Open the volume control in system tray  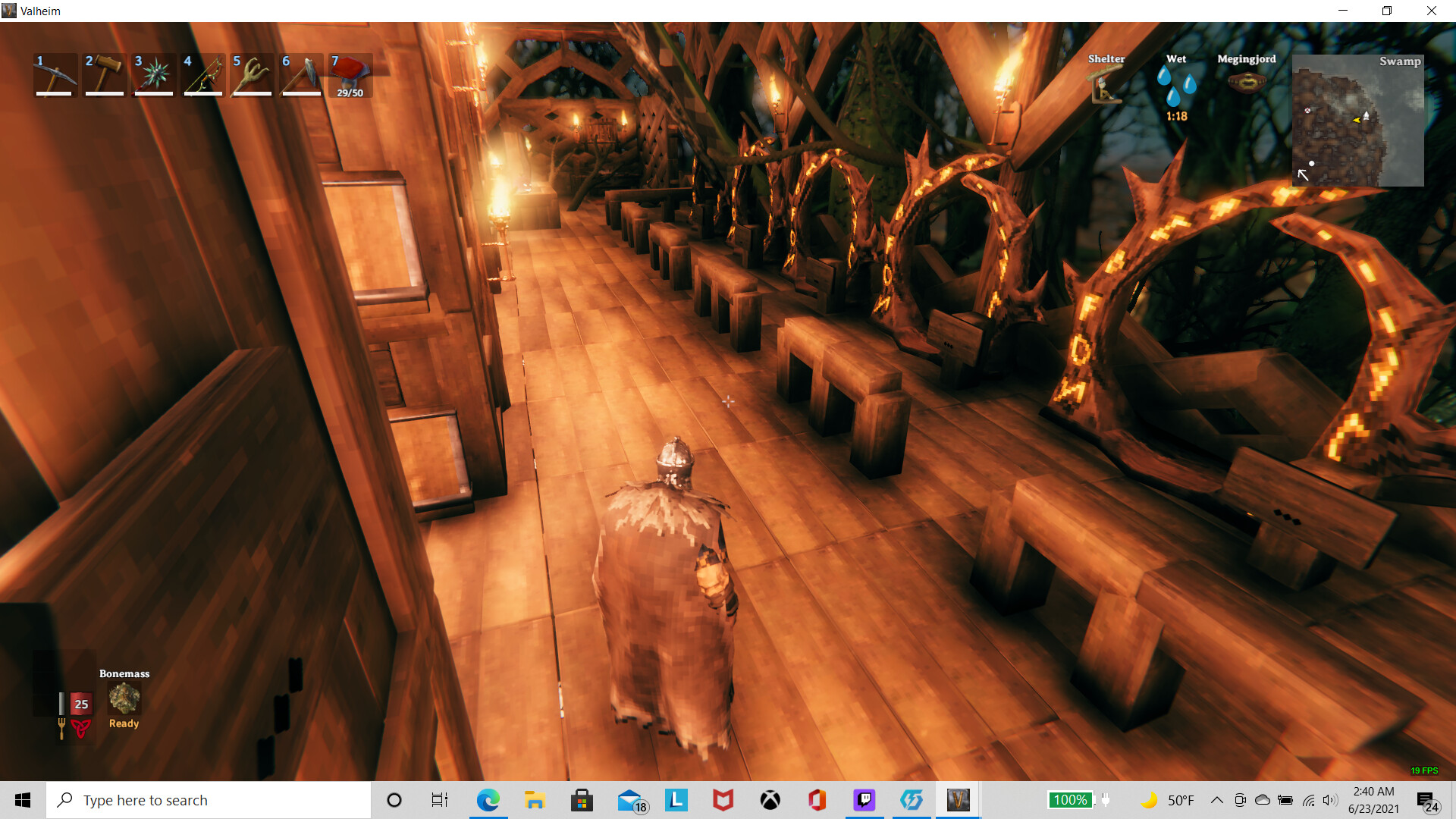pyautogui.click(x=1329, y=800)
